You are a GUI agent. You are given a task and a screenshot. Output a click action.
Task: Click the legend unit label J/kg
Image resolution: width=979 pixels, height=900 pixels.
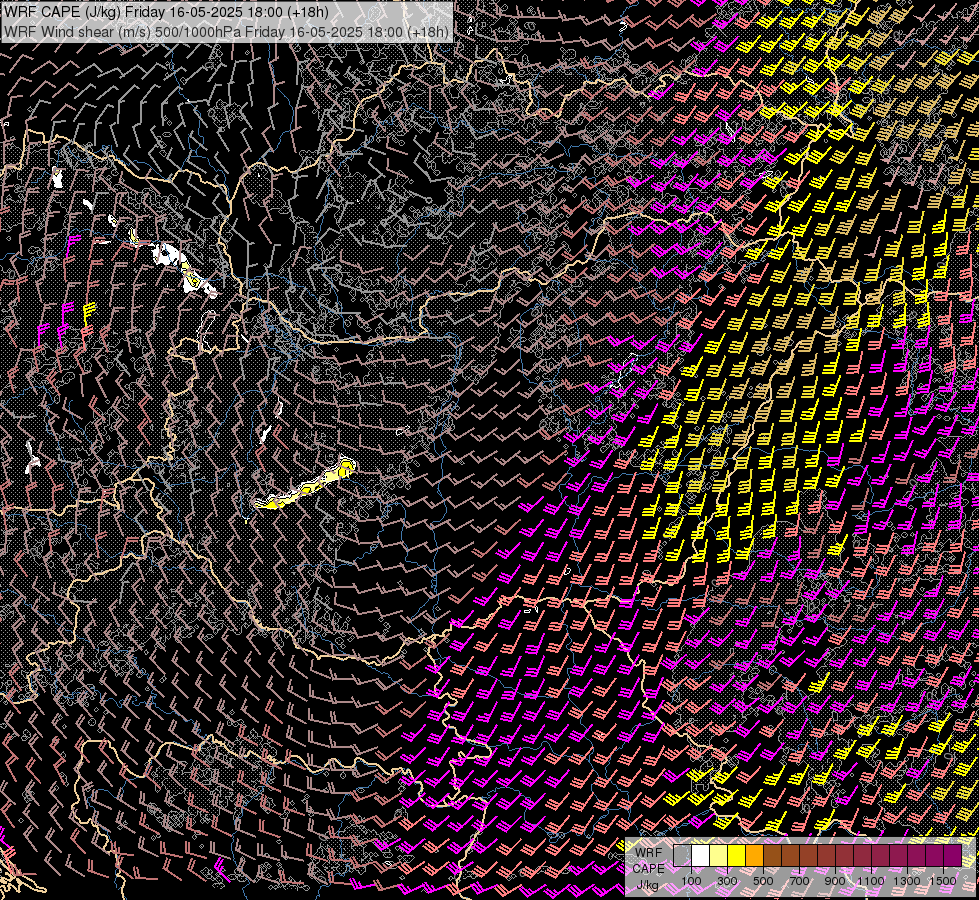(647, 885)
